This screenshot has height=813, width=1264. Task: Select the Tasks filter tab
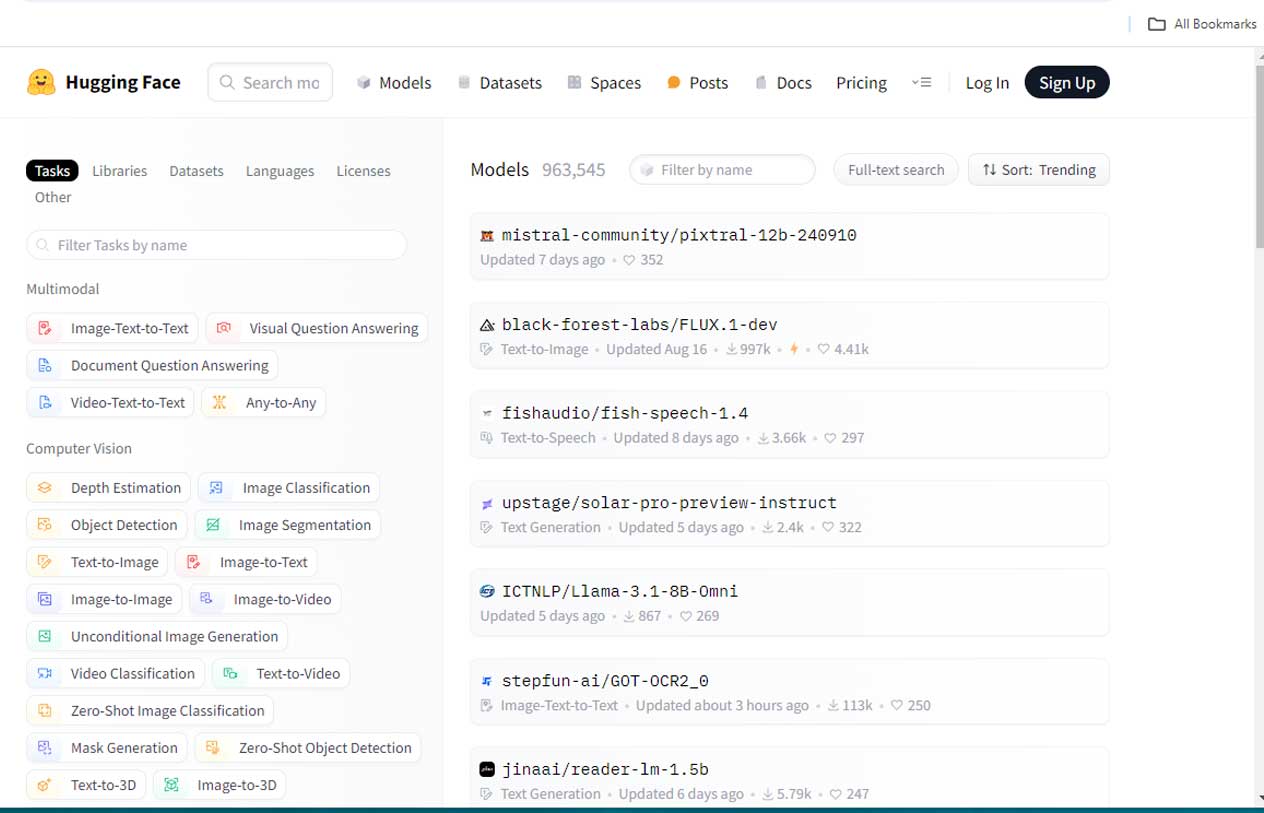coord(52,171)
